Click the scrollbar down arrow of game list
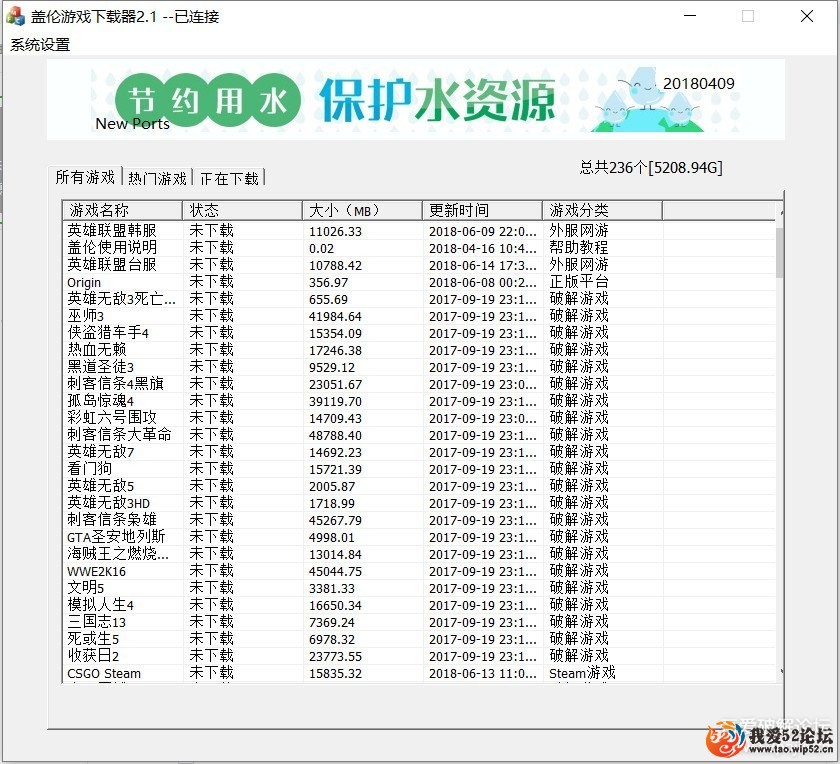The width and height of the screenshot is (840, 764). click(x=781, y=672)
